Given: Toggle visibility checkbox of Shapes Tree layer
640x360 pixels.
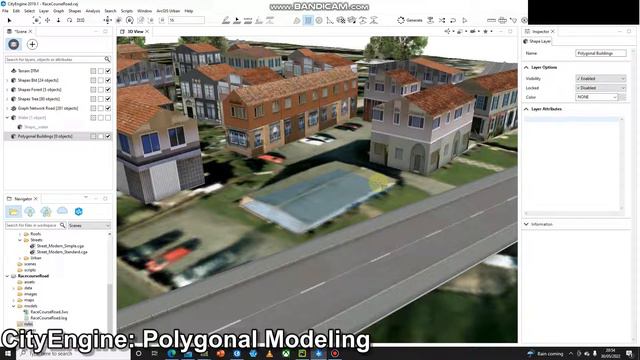Looking at the screenshot, I should point(108,99).
